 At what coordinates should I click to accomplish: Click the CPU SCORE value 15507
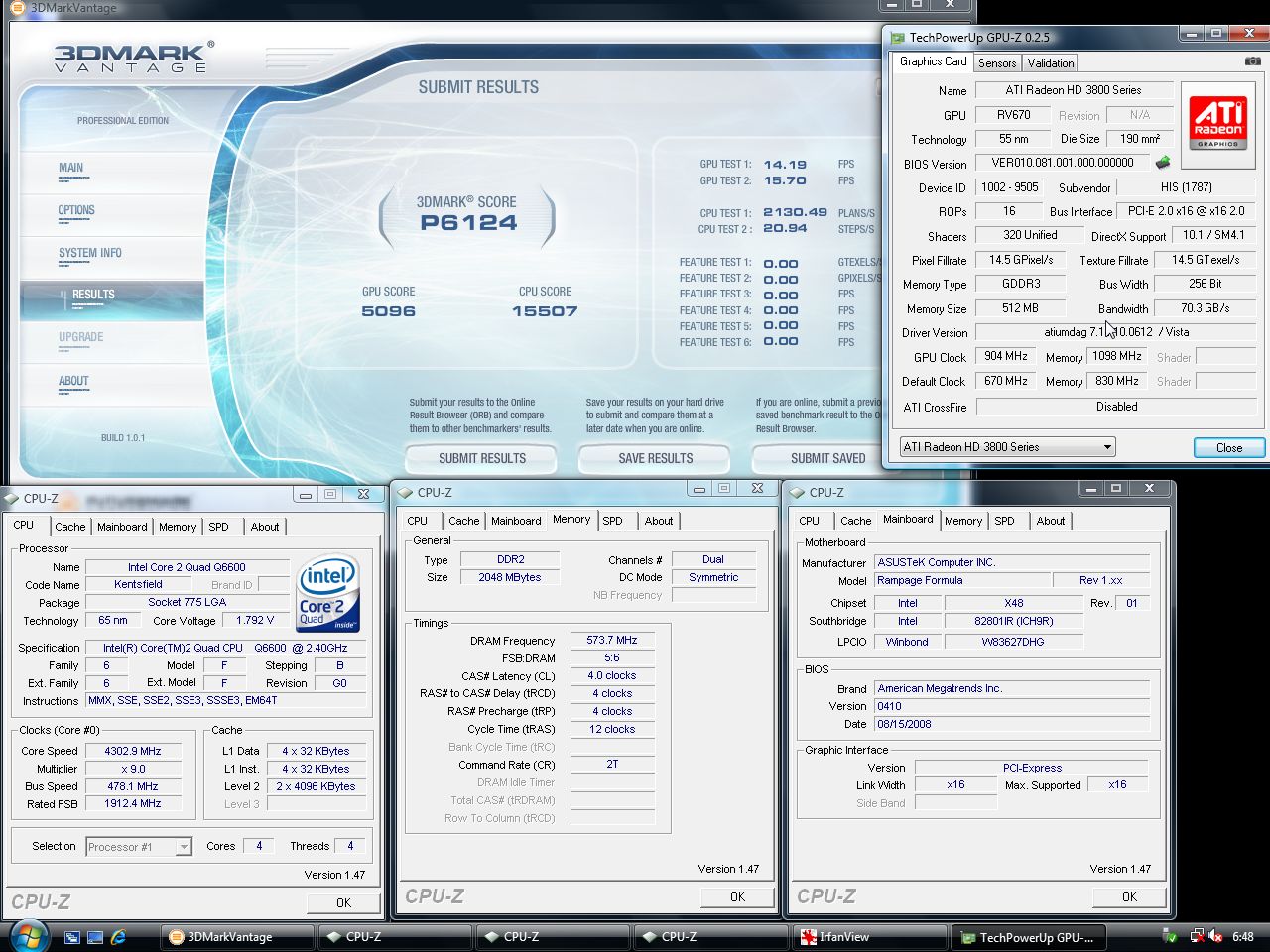click(545, 311)
